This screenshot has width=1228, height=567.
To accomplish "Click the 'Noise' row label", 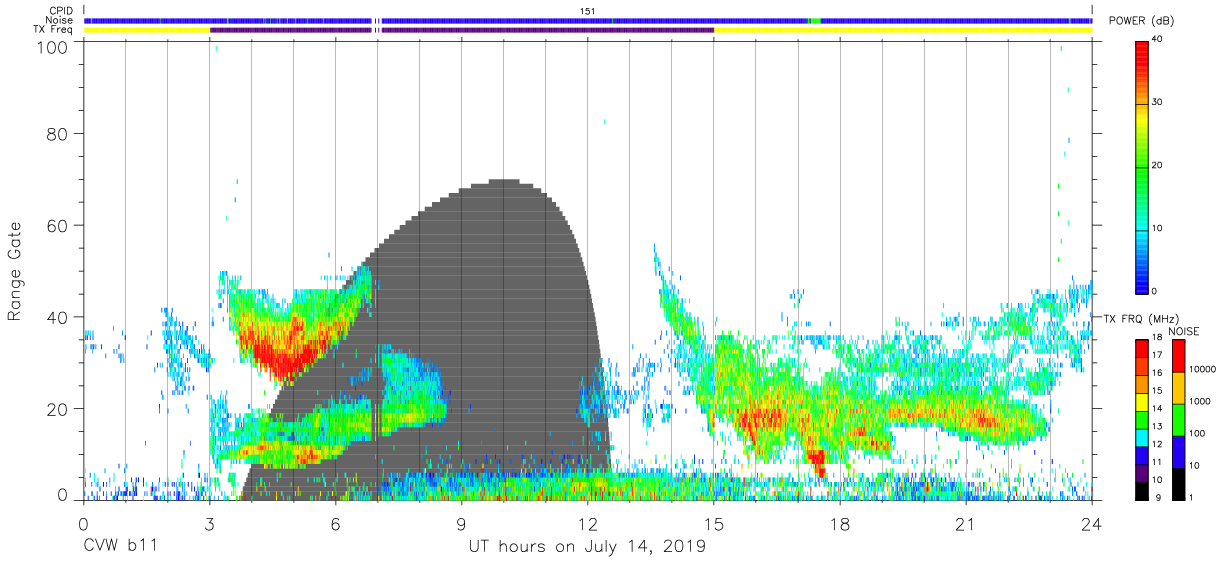I will point(61,20).
